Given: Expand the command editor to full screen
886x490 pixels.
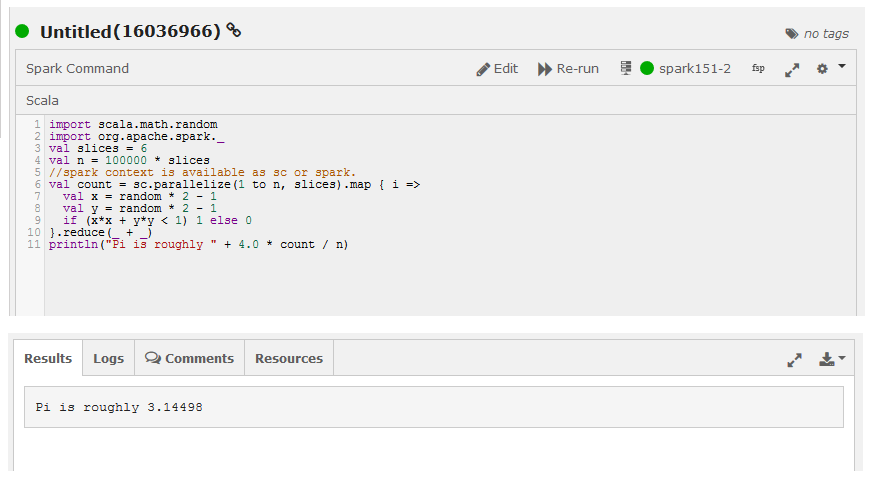Looking at the screenshot, I should click(x=792, y=70).
